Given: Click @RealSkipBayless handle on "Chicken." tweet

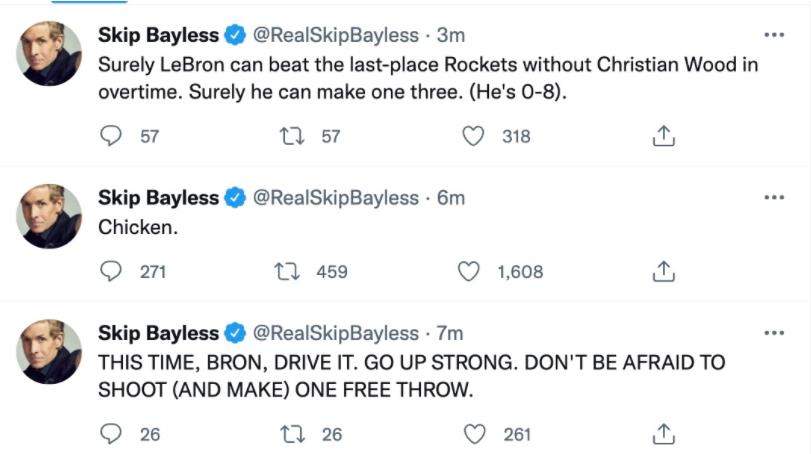Looking at the screenshot, I should pos(335,198).
